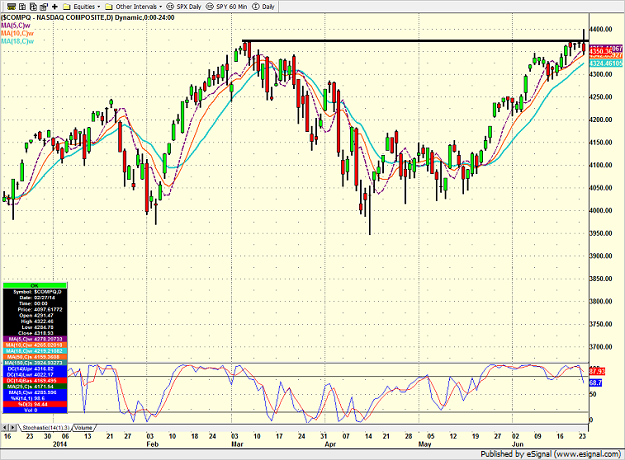Click the 2014 year label on time axis
The height and width of the screenshot is (460, 625).
60,444
